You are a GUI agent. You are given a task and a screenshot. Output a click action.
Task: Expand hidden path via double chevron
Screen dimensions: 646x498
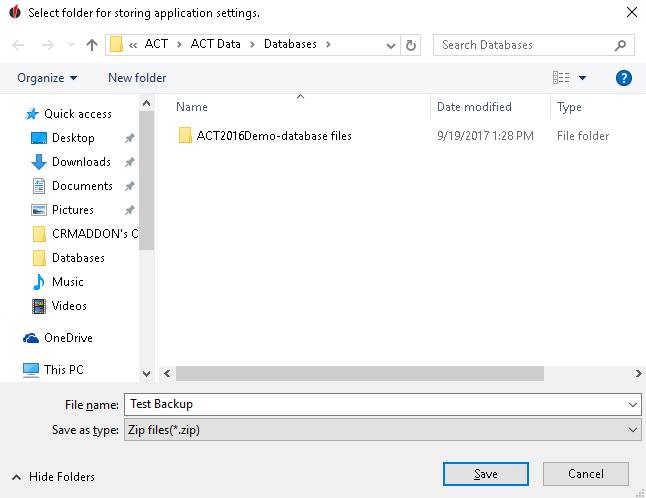(133, 45)
